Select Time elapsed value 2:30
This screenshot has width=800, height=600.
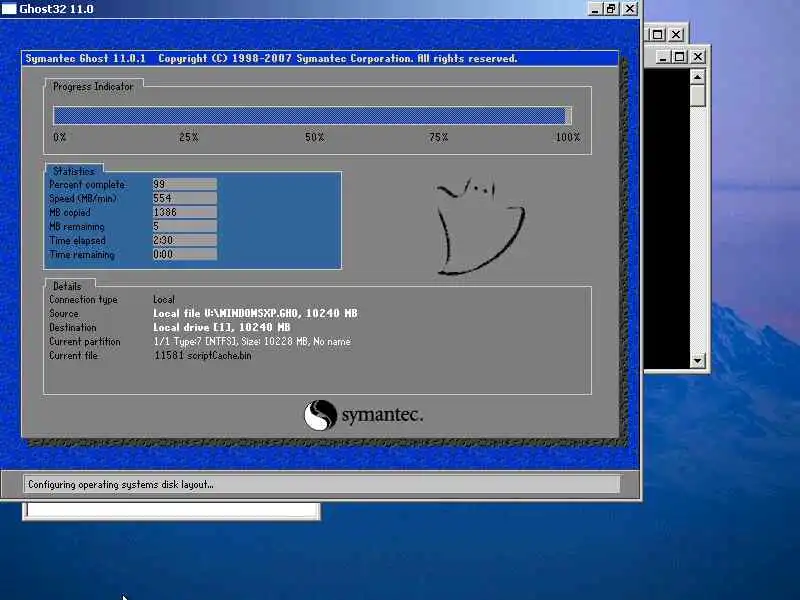(x=185, y=240)
